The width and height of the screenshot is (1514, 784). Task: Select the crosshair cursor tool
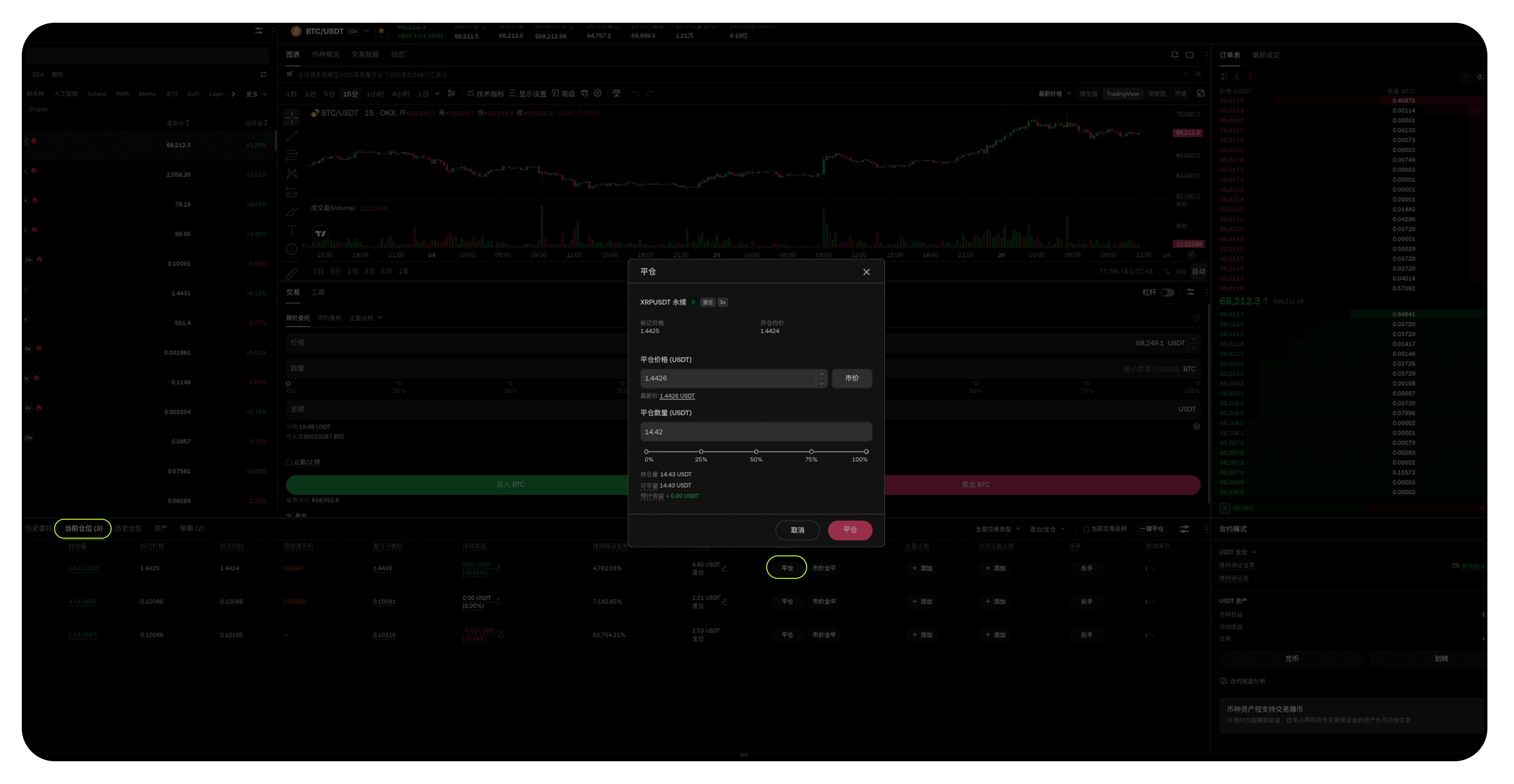tap(291, 118)
